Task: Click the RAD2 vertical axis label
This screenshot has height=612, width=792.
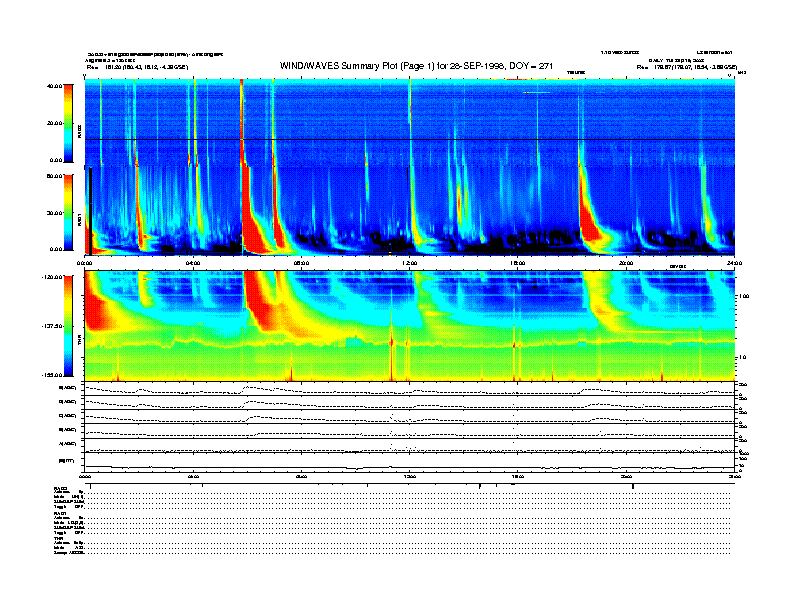Action: pyautogui.click(x=79, y=132)
